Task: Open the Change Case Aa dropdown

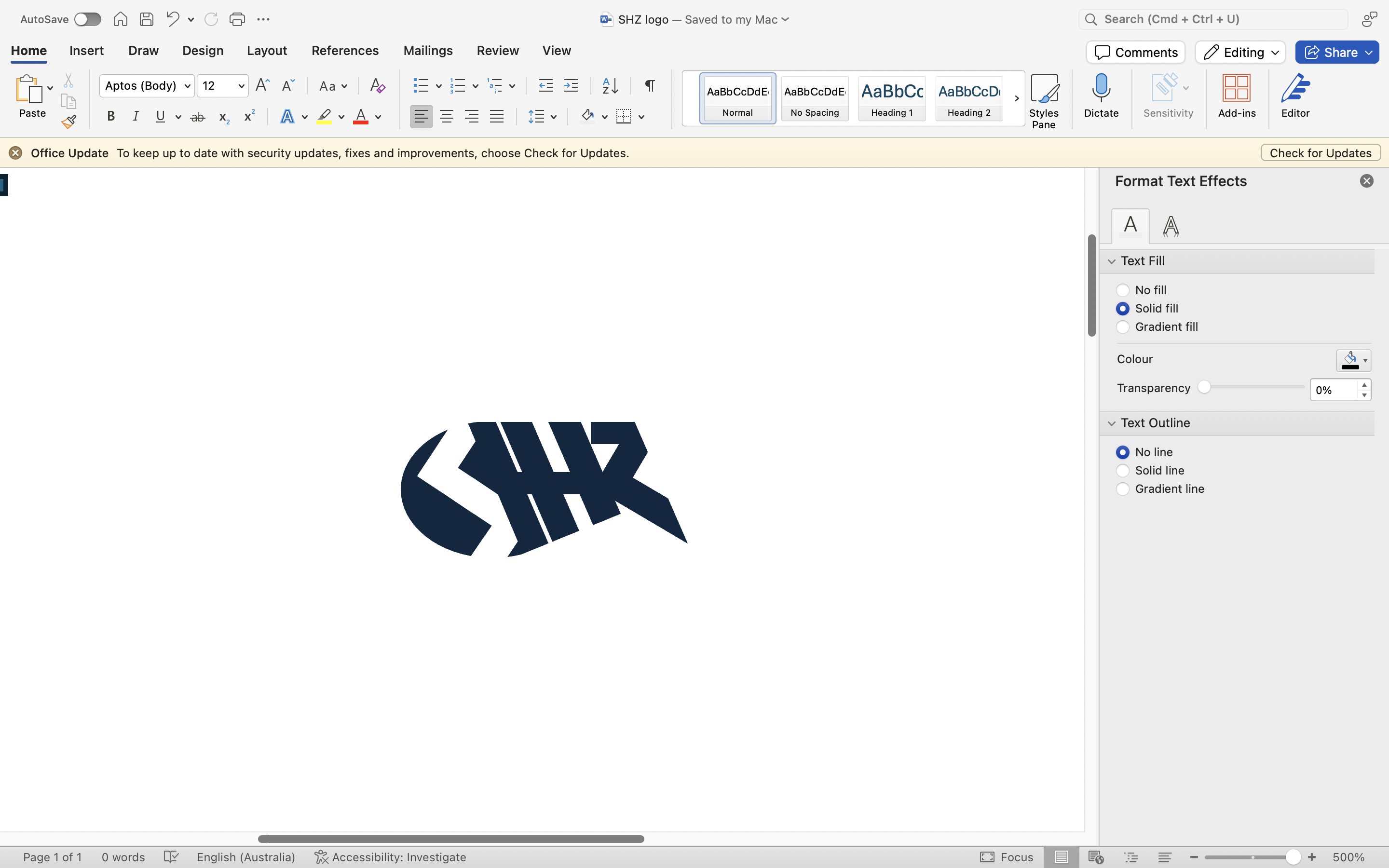Action: click(x=333, y=85)
